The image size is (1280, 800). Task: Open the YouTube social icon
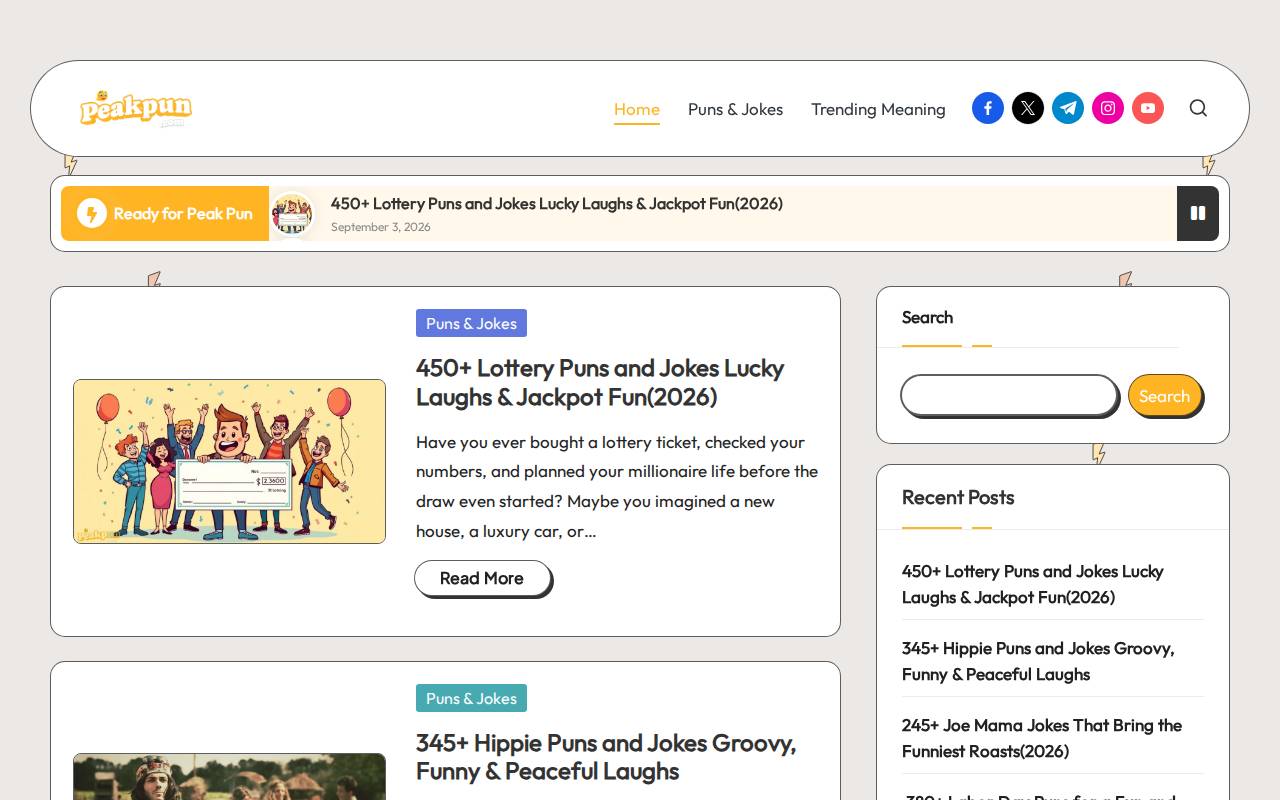tap(1147, 108)
